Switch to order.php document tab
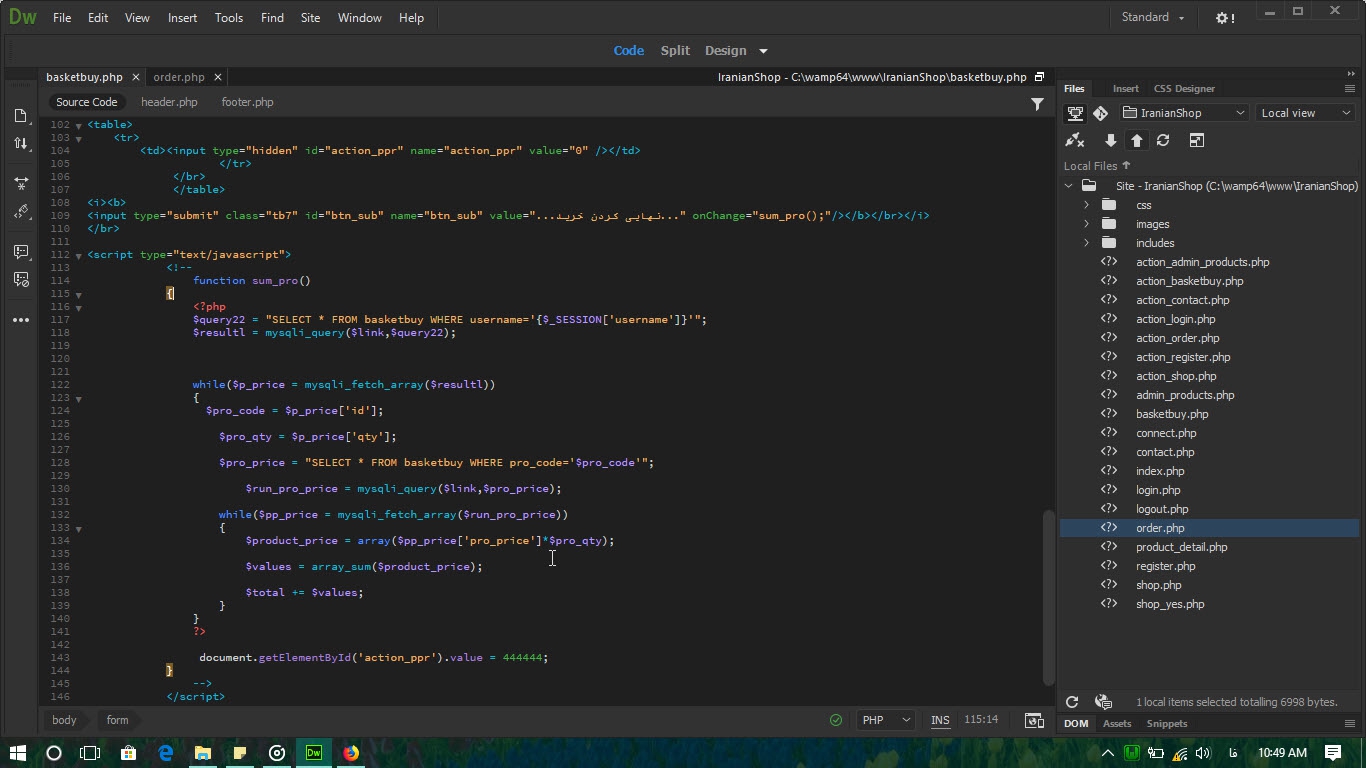This screenshot has height=768, width=1366. click(179, 77)
